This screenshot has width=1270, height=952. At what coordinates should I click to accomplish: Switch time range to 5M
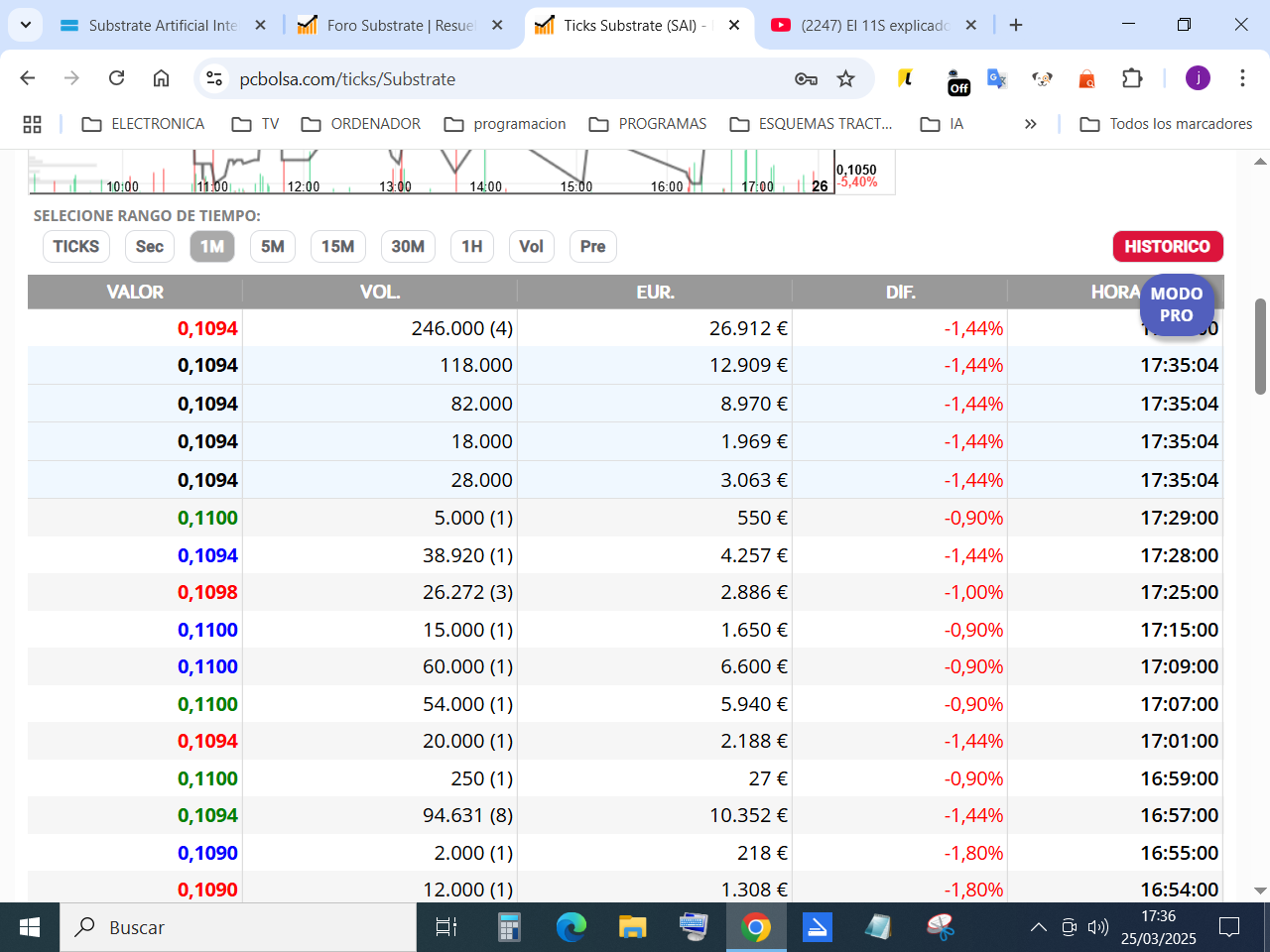(x=273, y=246)
